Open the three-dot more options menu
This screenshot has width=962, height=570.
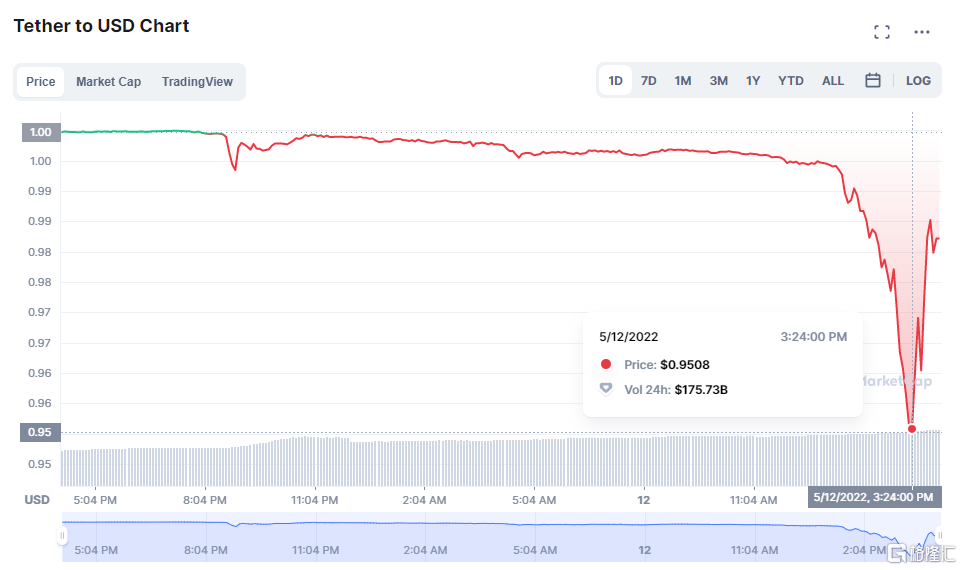(922, 33)
